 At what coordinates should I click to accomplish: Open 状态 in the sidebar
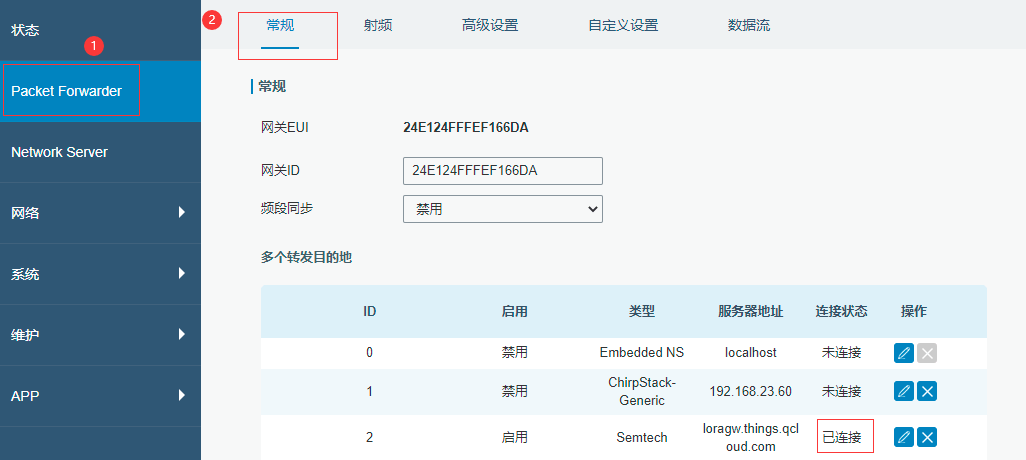100,30
